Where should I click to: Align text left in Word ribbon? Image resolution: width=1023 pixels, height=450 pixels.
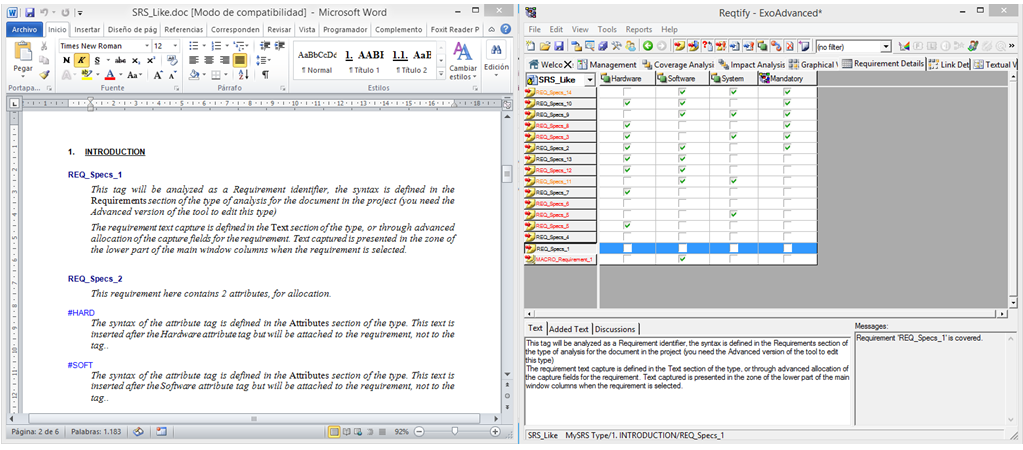(x=194, y=61)
